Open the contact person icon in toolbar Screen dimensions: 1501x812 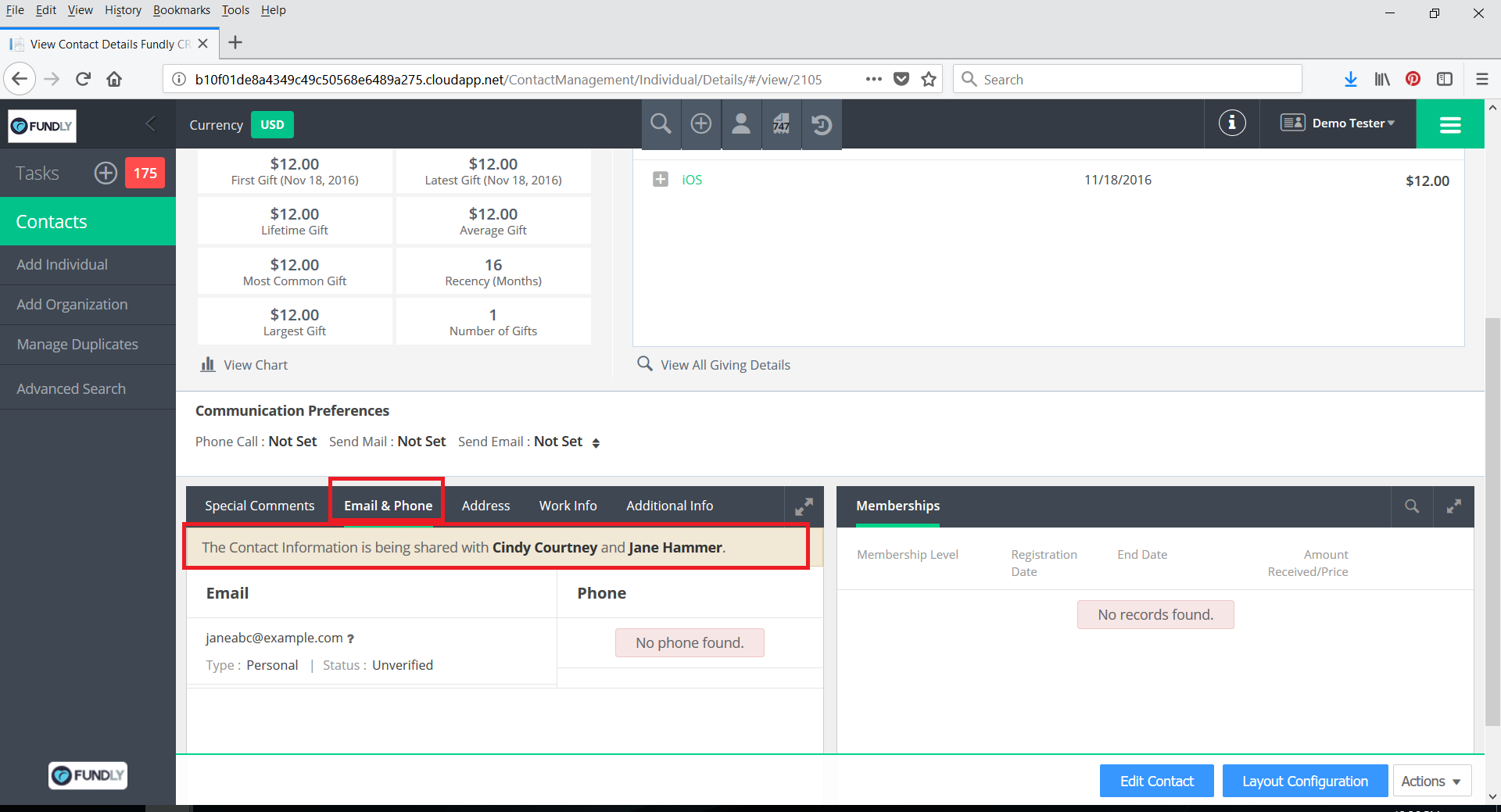(741, 124)
